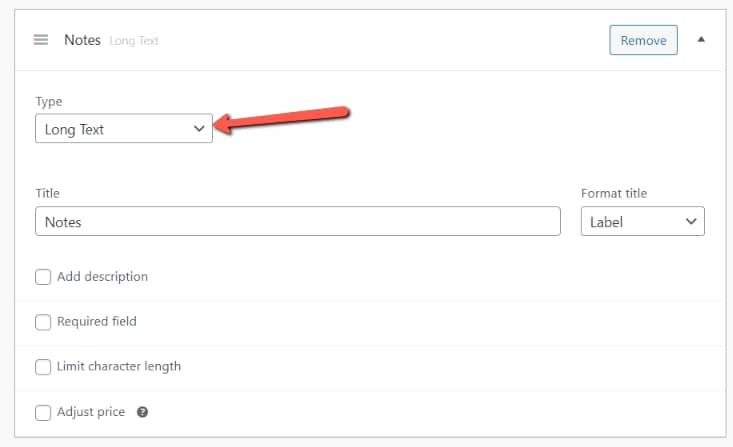Enable the Add description checkbox
Image resolution: width=733 pixels, height=447 pixels.
43,277
